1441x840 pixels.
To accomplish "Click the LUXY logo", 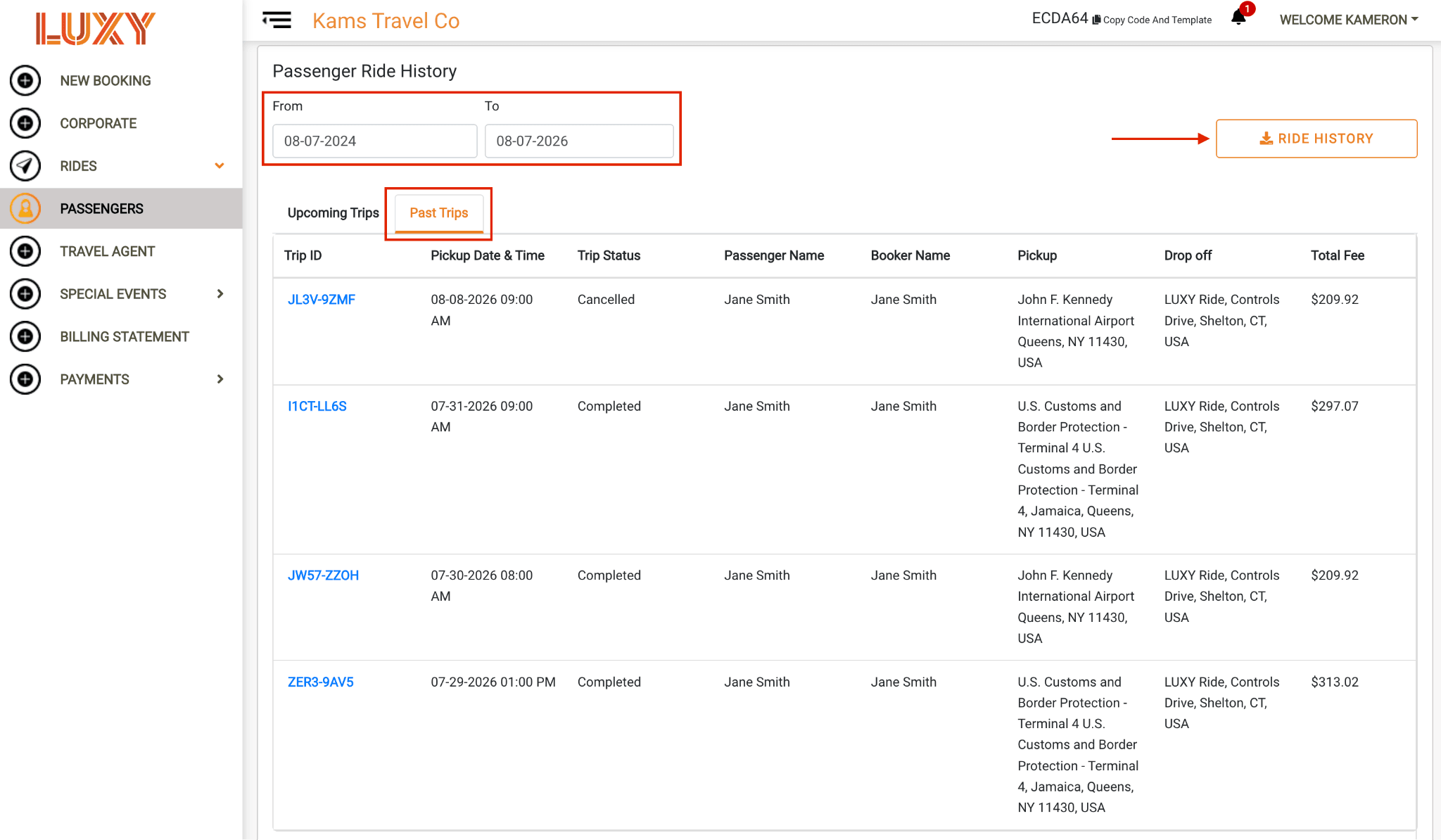I will [96, 29].
